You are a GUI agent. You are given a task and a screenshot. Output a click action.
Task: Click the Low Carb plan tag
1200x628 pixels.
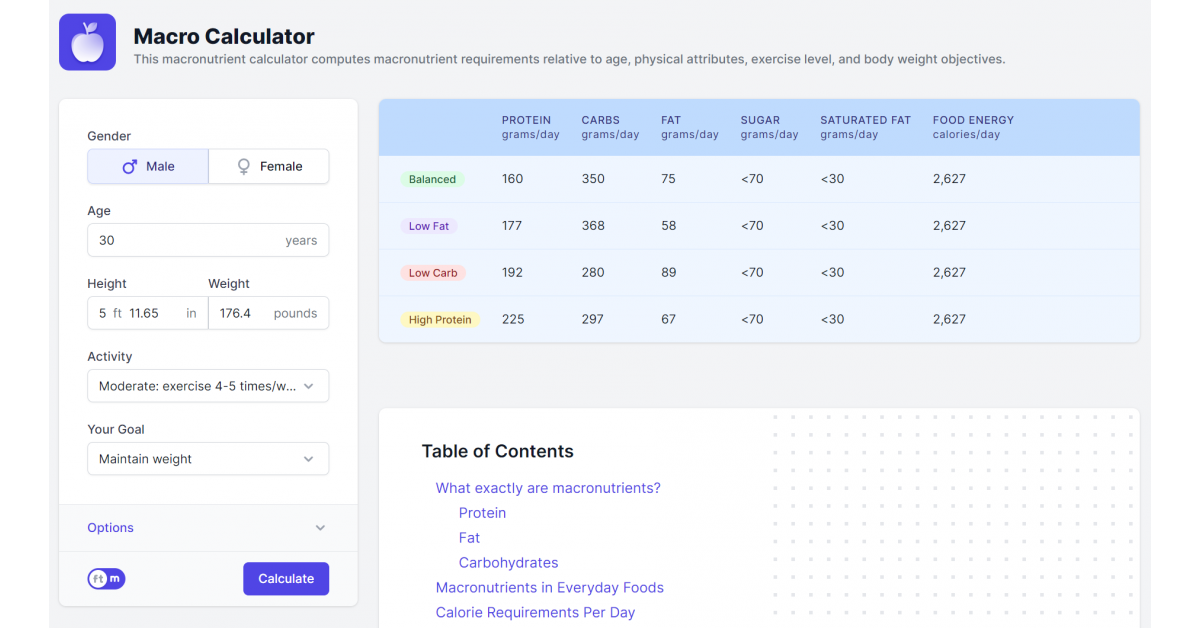pyautogui.click(x=433, y=273)
